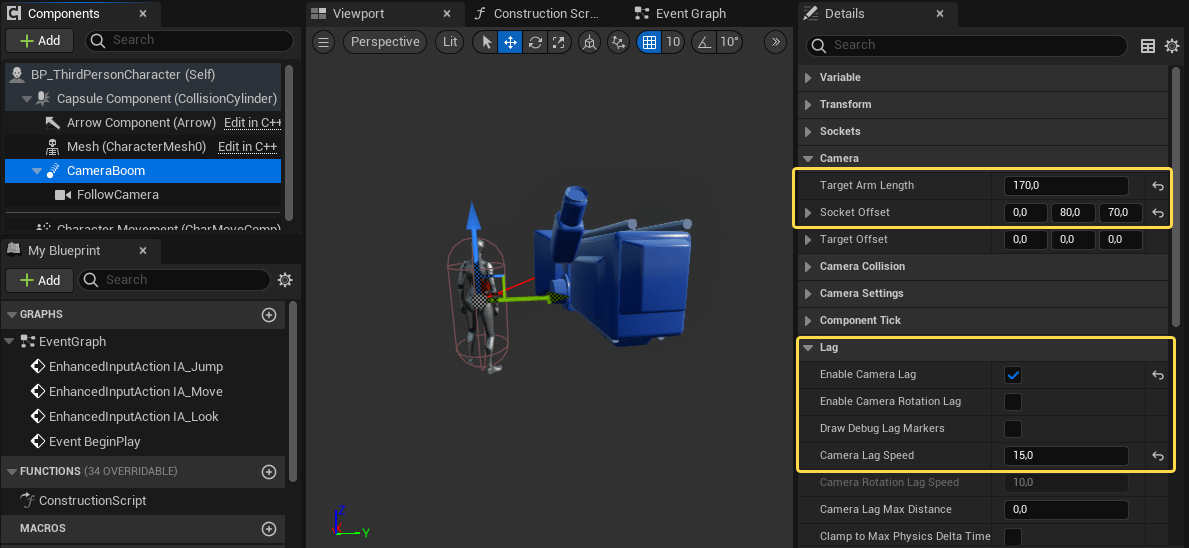This screenshot has width=1189, height=548.
Task: Switch to the Event Graph tab
Action: coord(690,14)
